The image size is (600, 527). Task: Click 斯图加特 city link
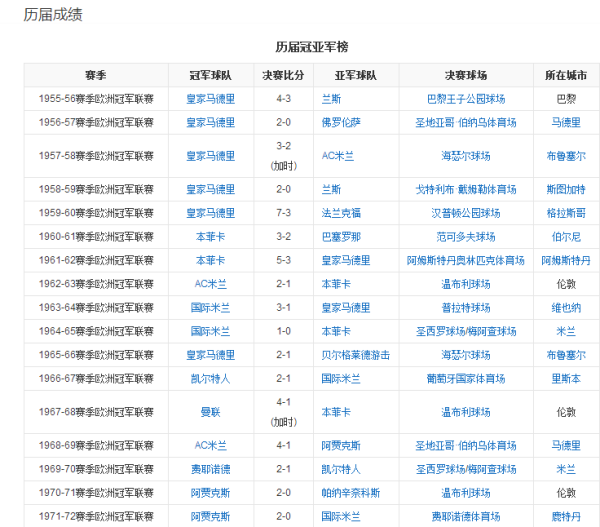(566, 189)
